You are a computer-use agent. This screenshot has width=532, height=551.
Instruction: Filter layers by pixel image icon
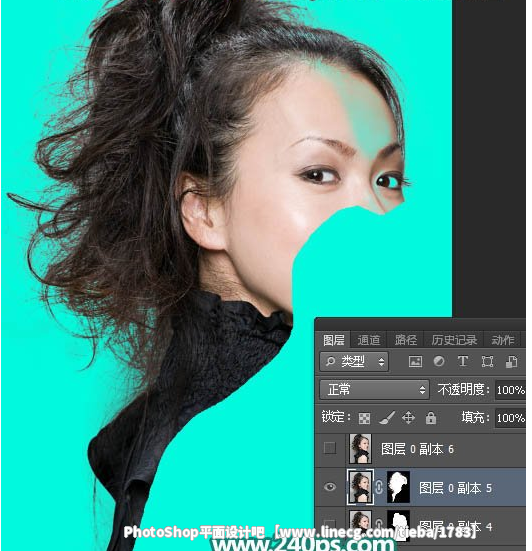pyautogui.click(x=415, y=361)
